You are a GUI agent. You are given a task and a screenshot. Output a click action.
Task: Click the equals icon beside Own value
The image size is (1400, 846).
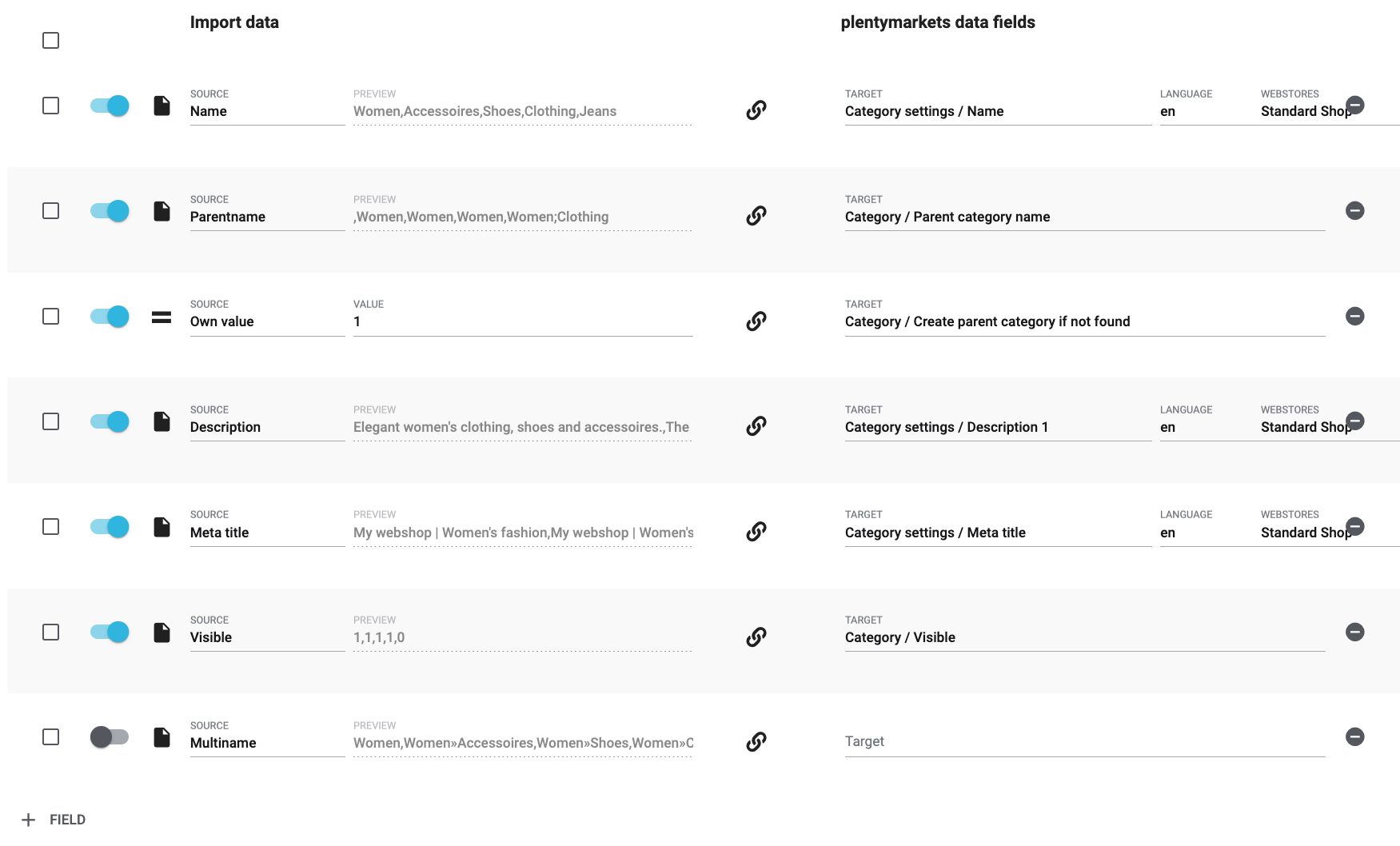click(x=162, y=317)
